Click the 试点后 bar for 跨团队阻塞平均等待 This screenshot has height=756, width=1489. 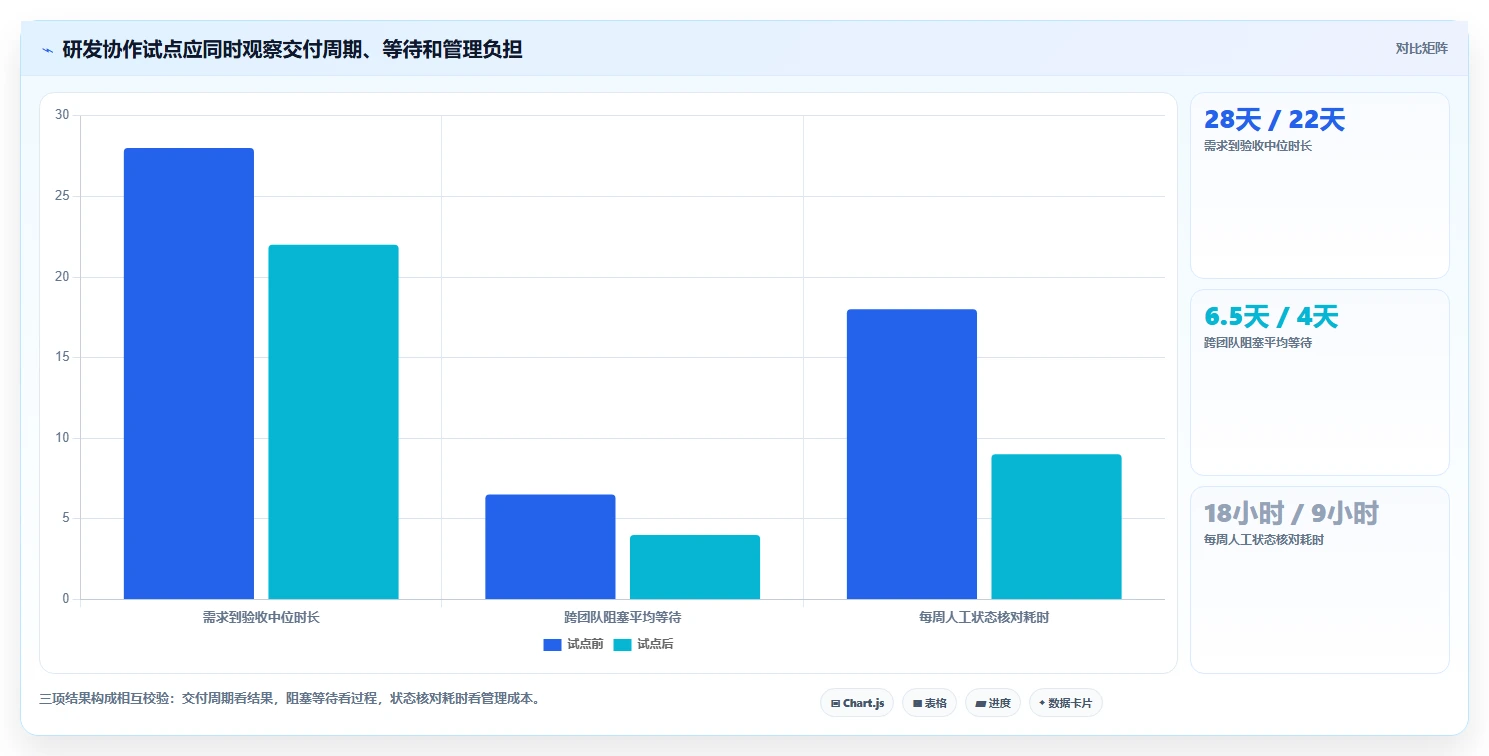695,567
